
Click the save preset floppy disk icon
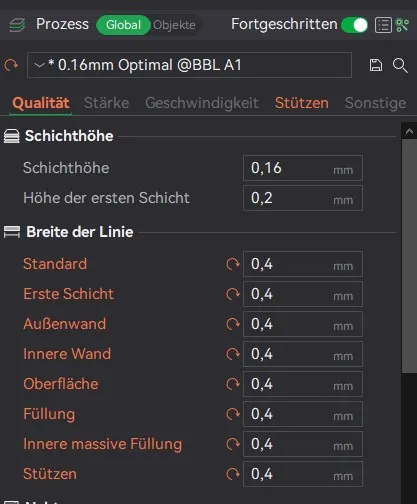[x=376, y=65]
